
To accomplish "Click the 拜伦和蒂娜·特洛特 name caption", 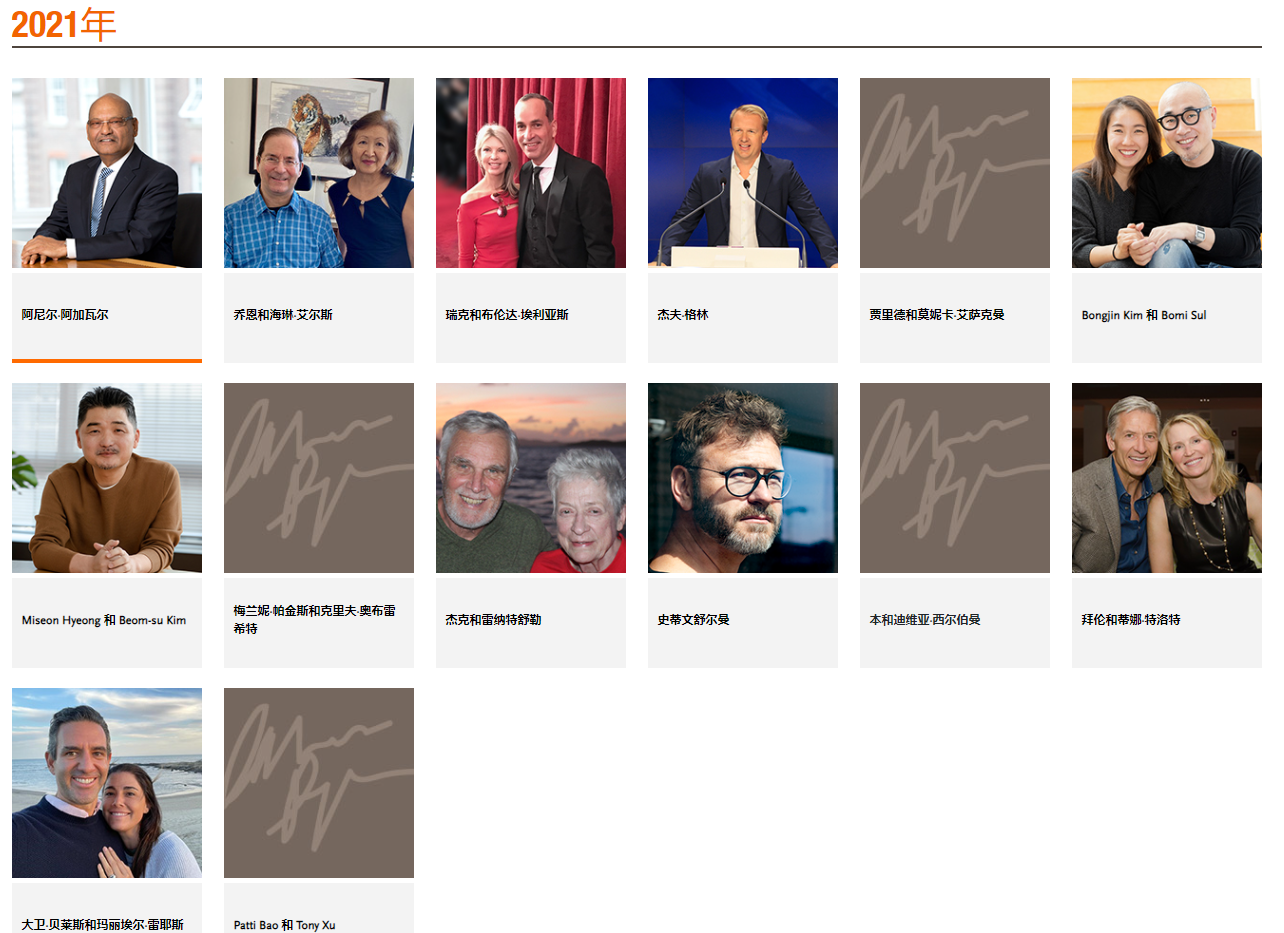I will tap(1131, 620).
